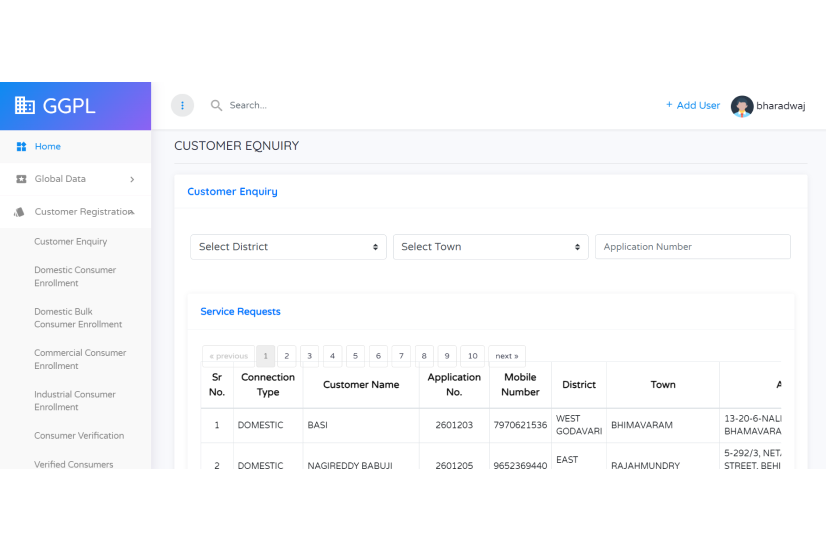Click the Sr No. column header
Image resolution: width=826 pixels, height=551 pixels.
[x=217, y=385]
